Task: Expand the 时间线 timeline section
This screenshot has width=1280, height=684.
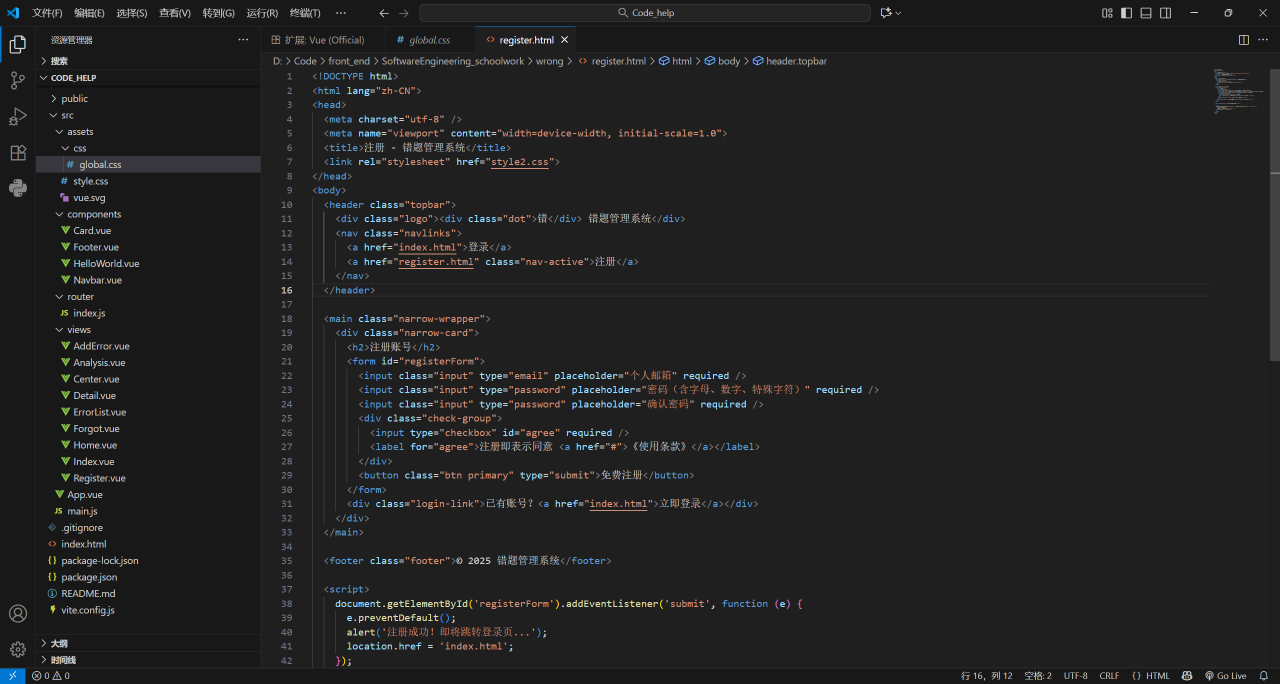Action: coord(148,660)
